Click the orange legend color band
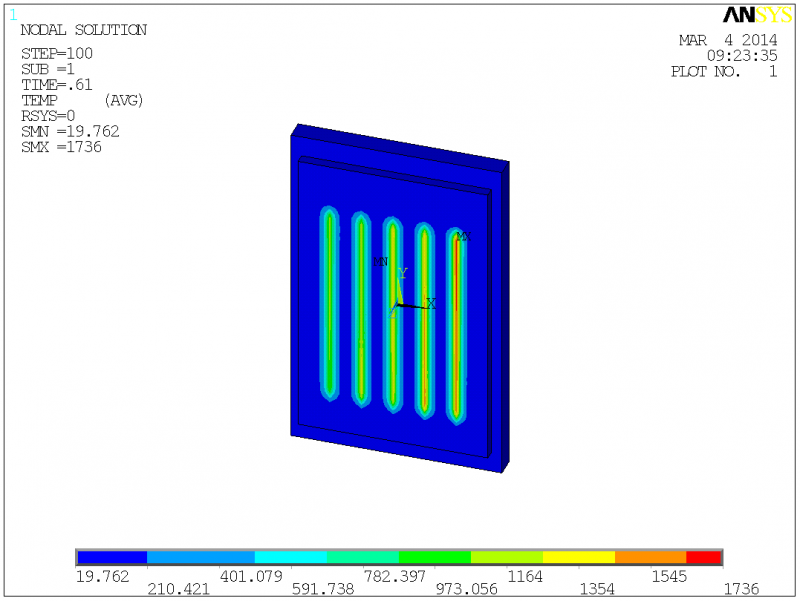Screen dimensions: 800x601 pos(651,557)
